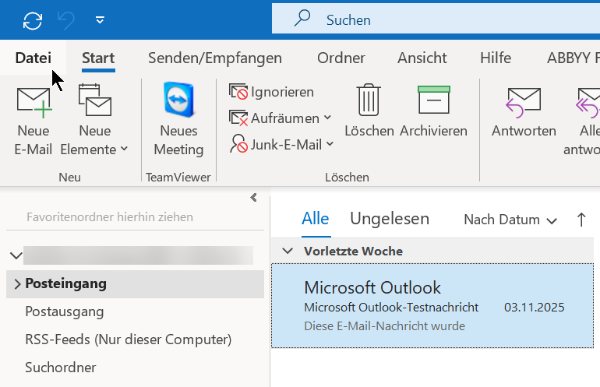The height and width of the screenshot is (387, 600).
Task: Expand the Posteingang folder subtree
Action: point(17,284)
